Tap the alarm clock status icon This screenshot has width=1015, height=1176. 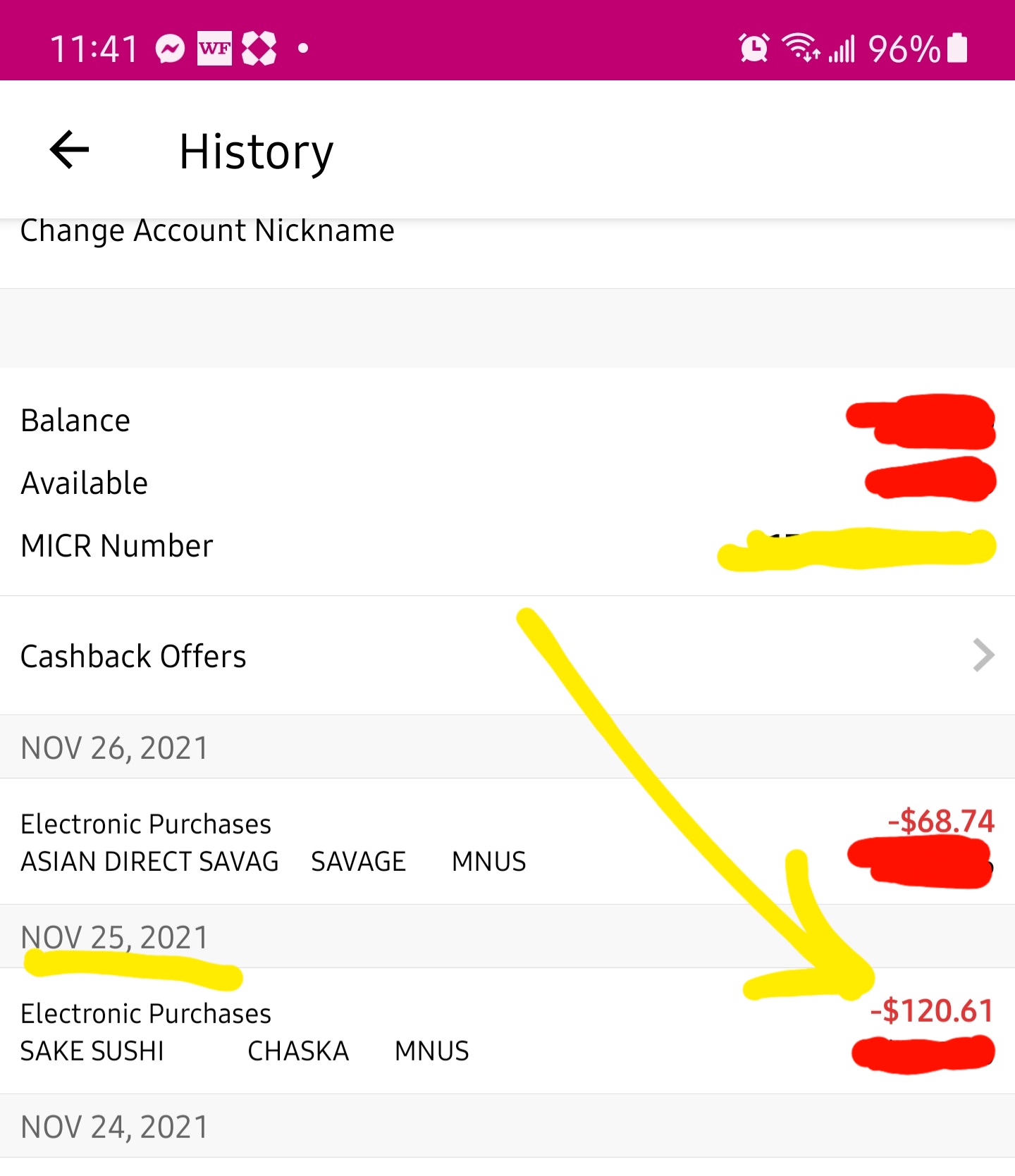pos(753,49)
